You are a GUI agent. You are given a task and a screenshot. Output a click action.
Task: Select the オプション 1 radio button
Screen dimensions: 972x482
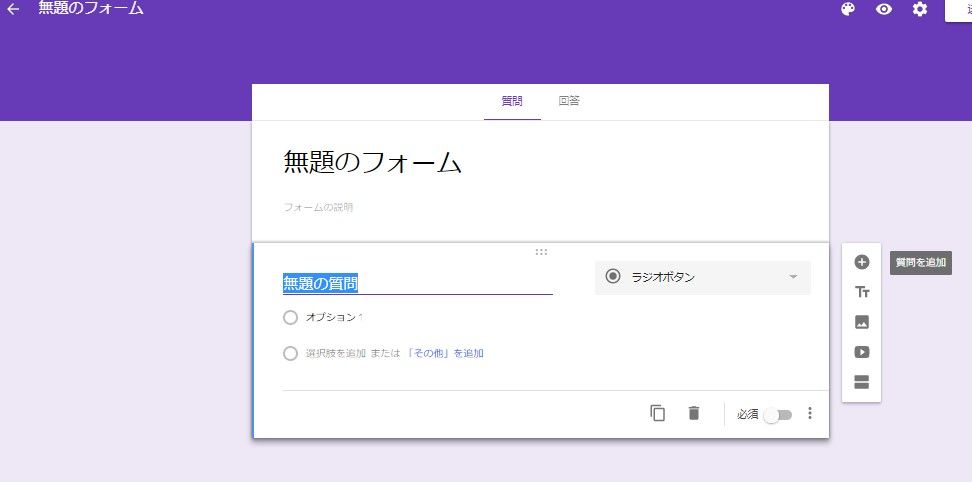[290, 317]
